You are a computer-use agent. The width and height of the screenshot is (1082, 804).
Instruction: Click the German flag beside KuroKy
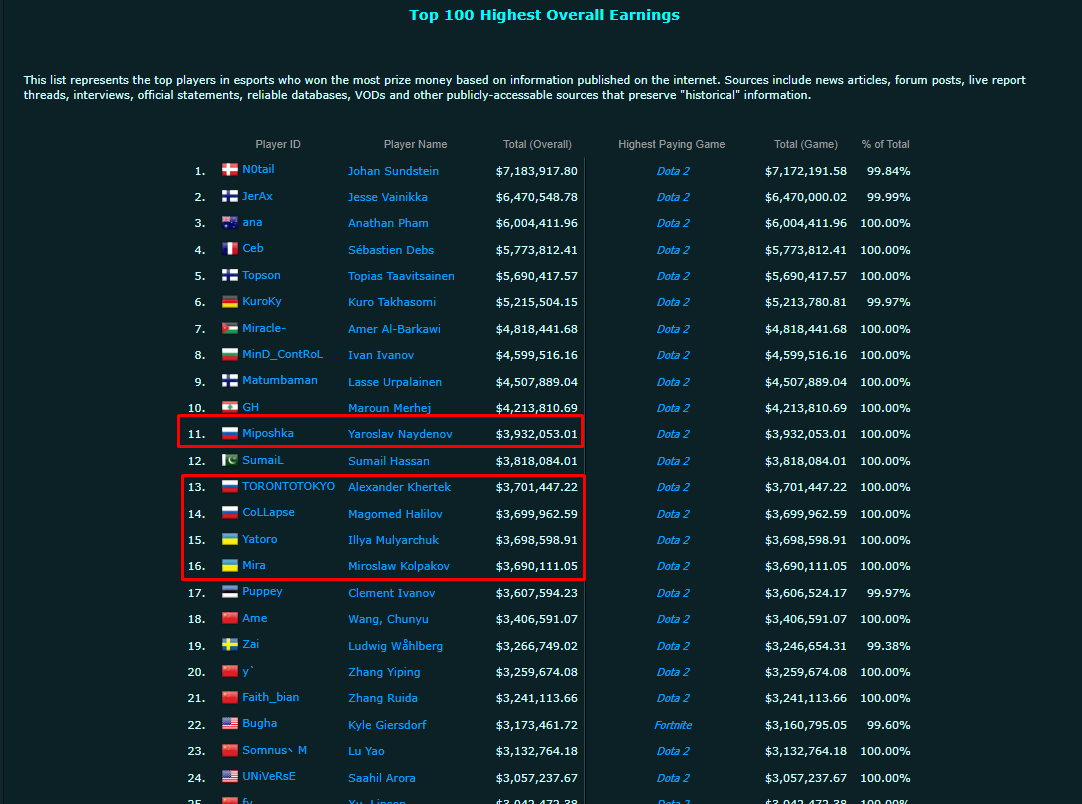229,302
